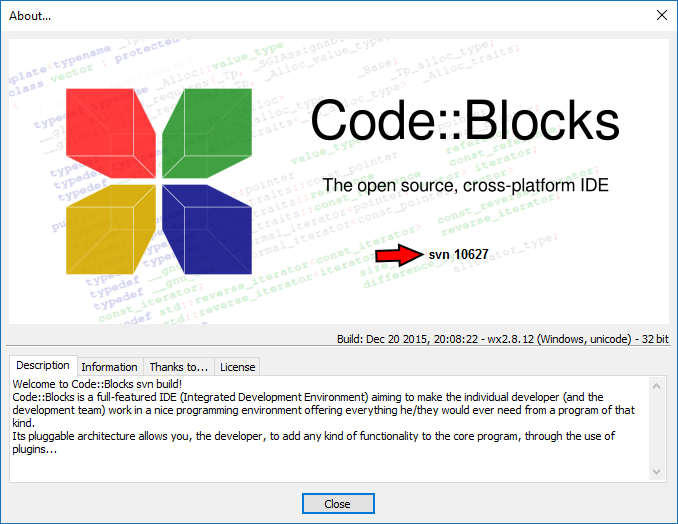
Task: Click the description scrollbar up arrow
Action: [657, 386]
